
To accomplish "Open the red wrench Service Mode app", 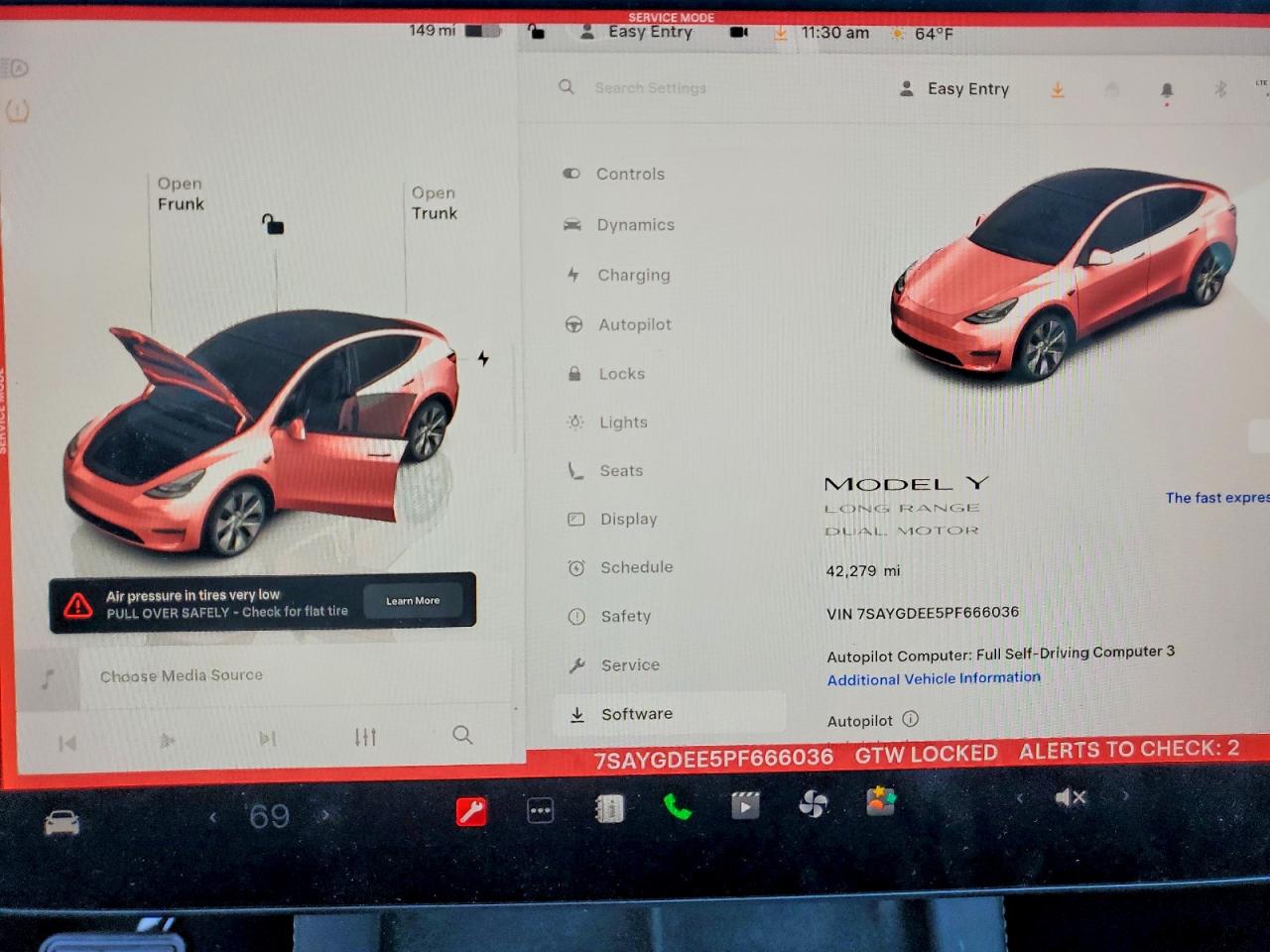I will pos(471,811).
